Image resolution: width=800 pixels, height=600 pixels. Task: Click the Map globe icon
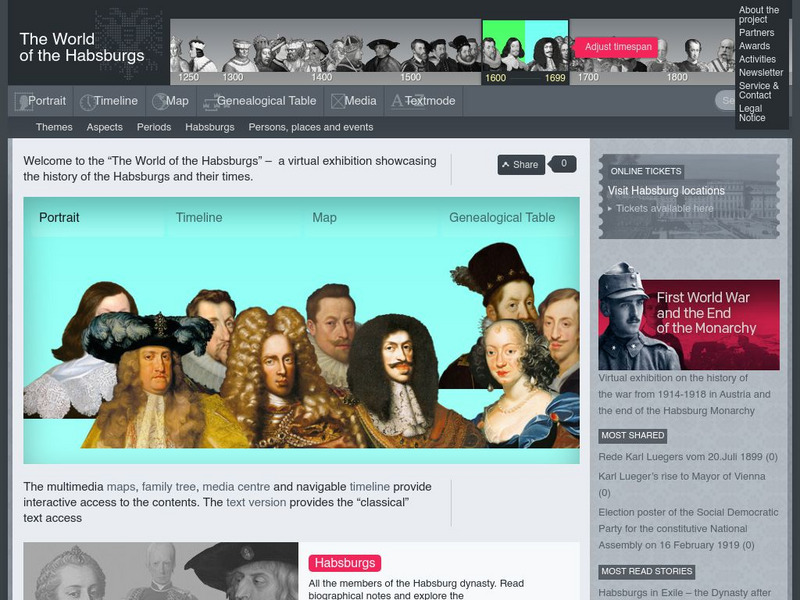160,102
